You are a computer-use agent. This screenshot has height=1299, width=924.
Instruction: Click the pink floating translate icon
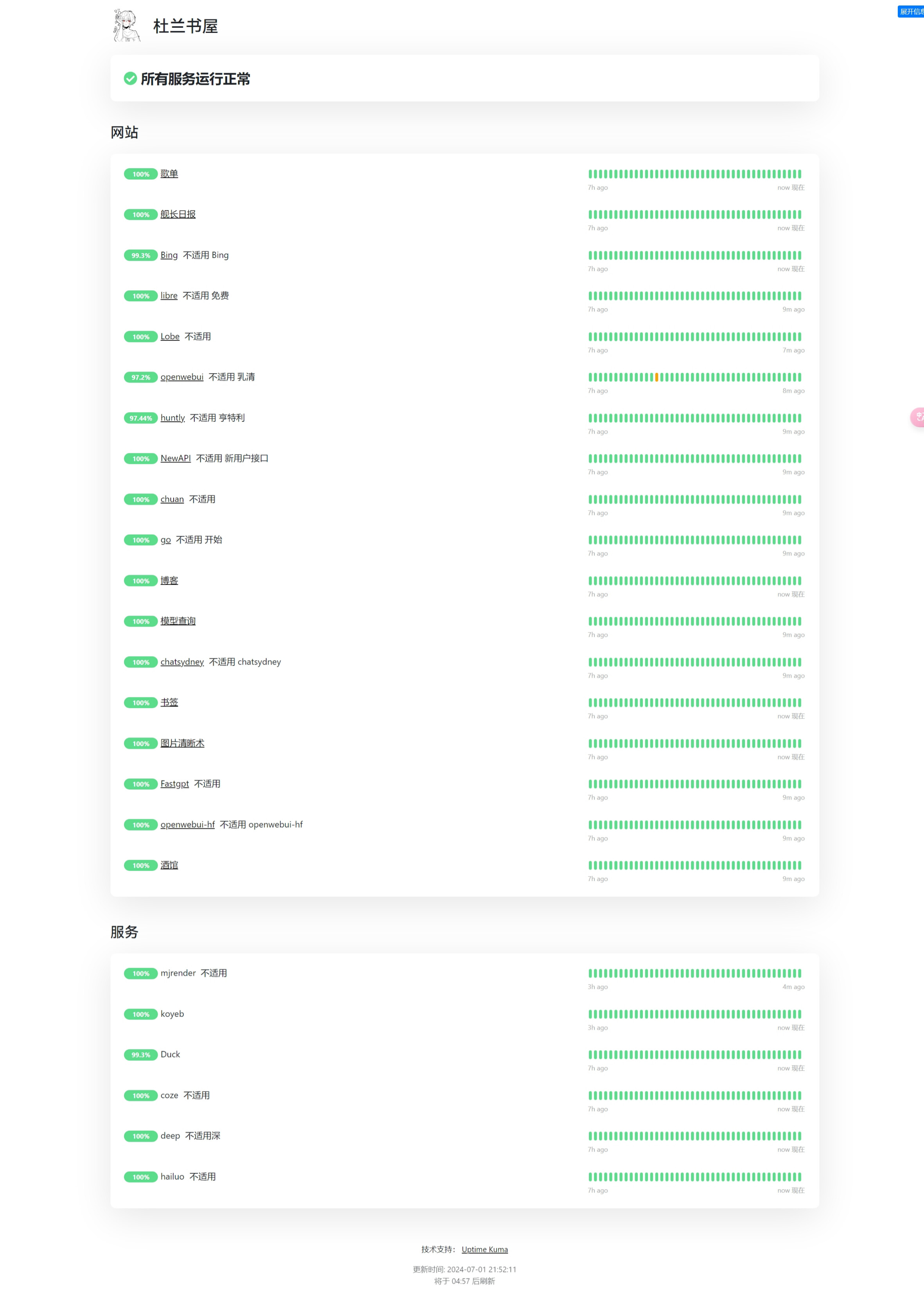[x=917, y=417]
